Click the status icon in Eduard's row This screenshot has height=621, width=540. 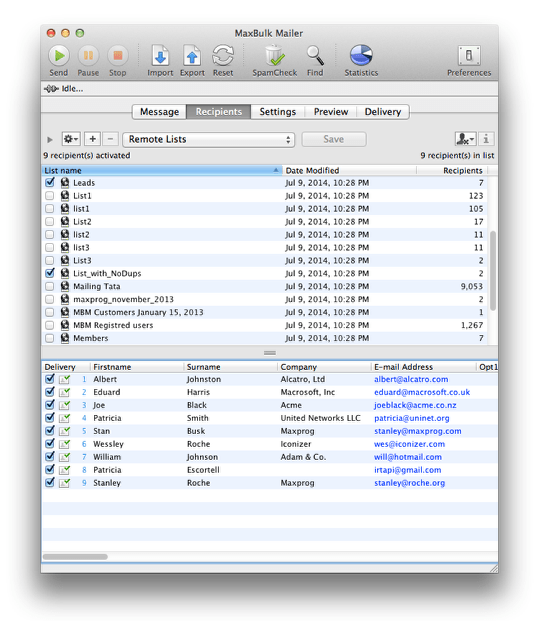coord(65,392)
